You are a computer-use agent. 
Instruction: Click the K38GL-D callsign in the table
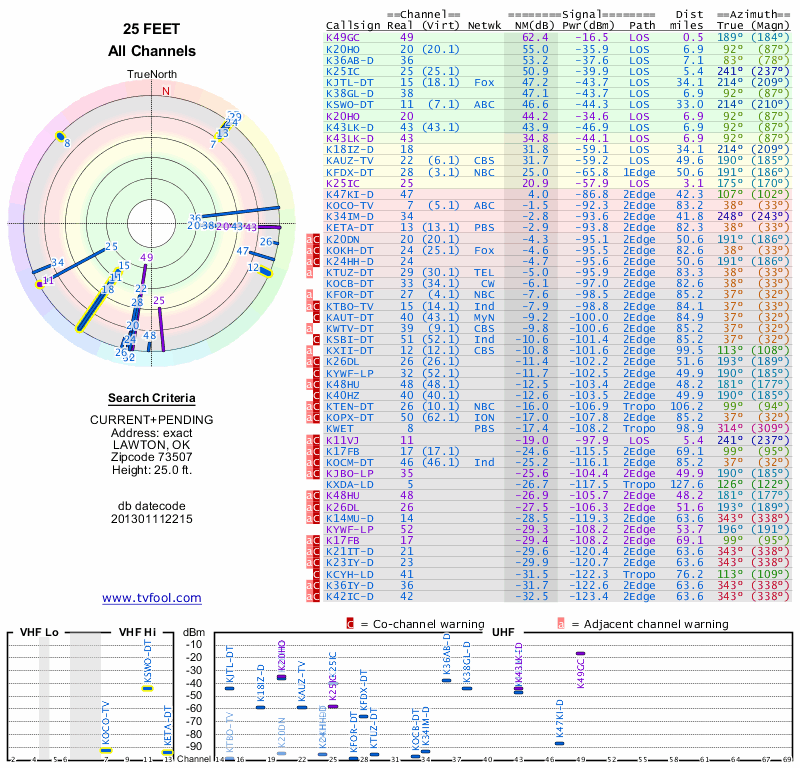click(350, 93)
